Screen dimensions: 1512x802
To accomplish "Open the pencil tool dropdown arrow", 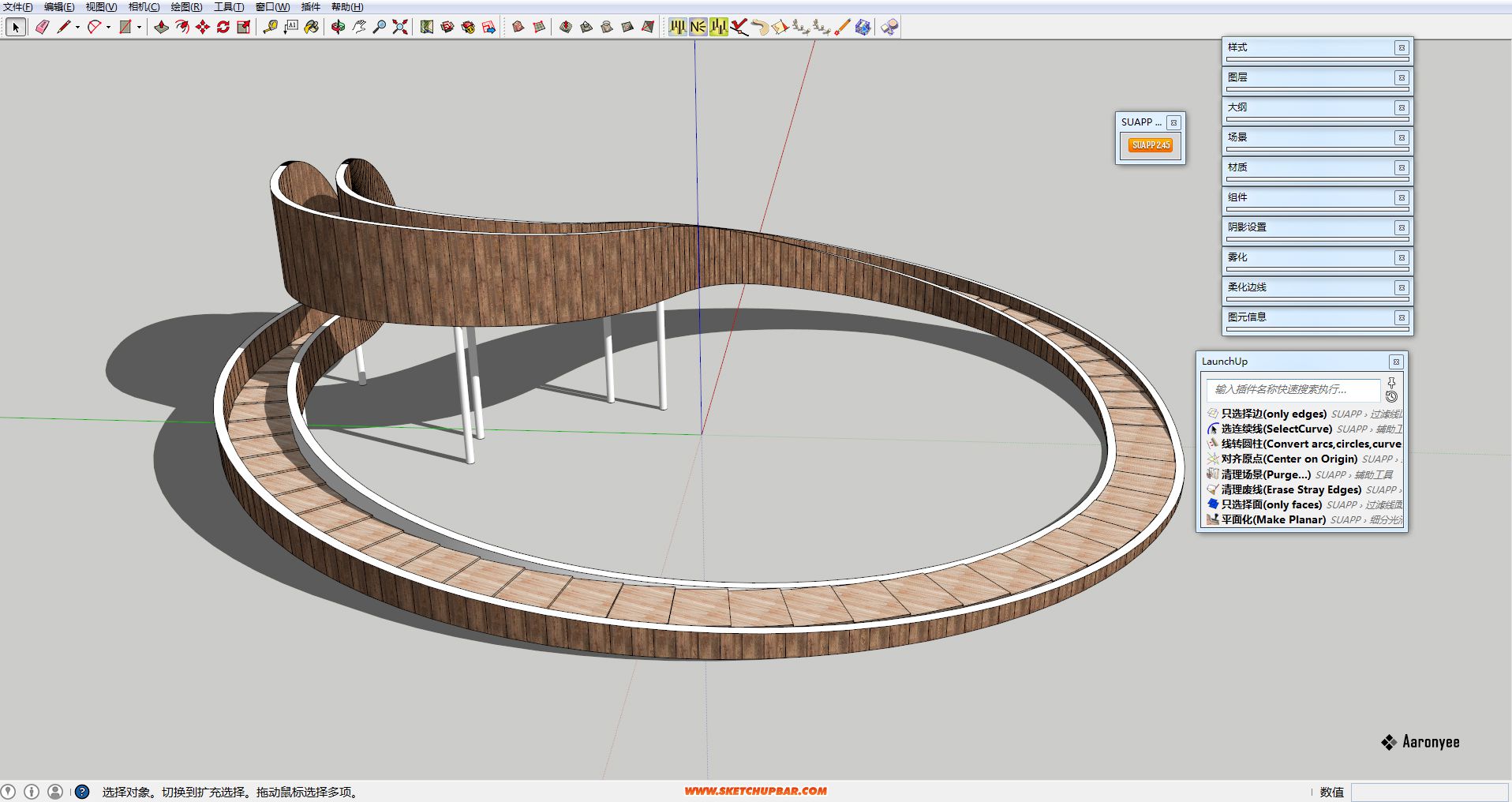I will pos(77,27).
